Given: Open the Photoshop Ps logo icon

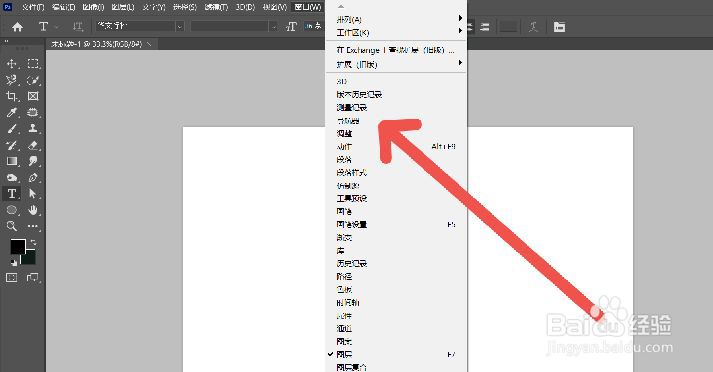Looking at the screenshot, I should pyautogui.click(x=7, y=7).
